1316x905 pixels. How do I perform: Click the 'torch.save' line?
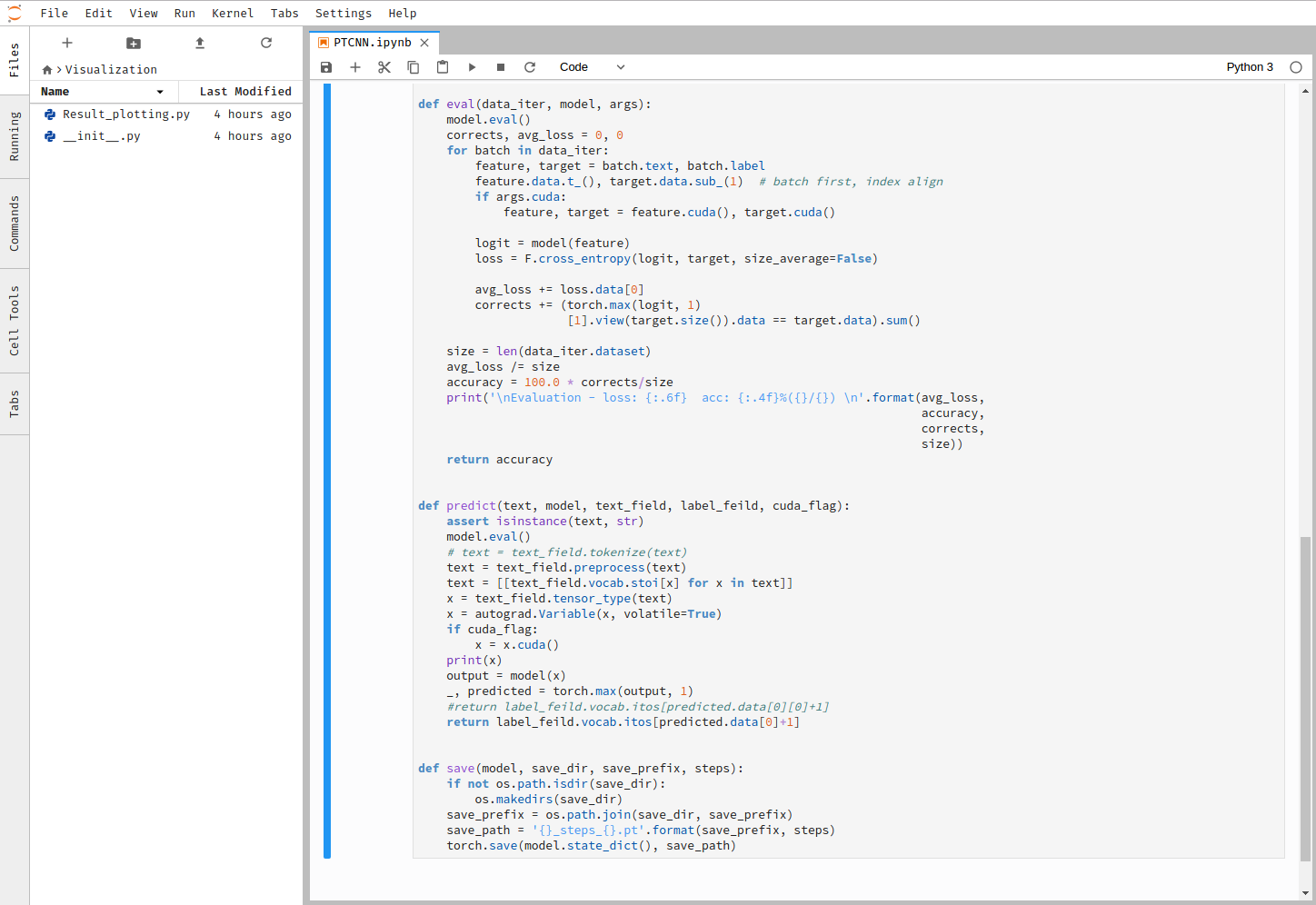591,846
